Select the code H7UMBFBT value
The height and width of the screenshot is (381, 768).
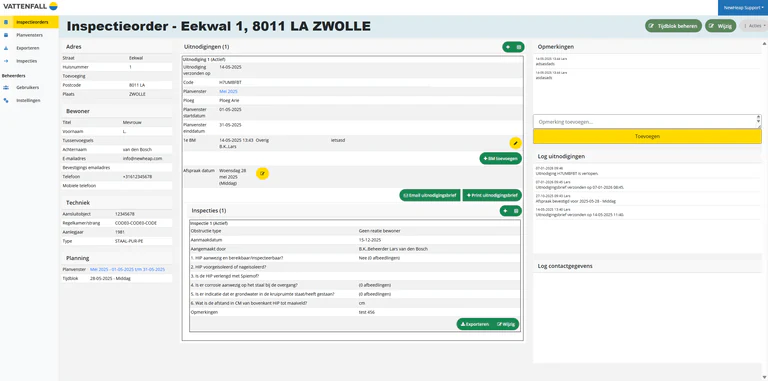point(230,82)
